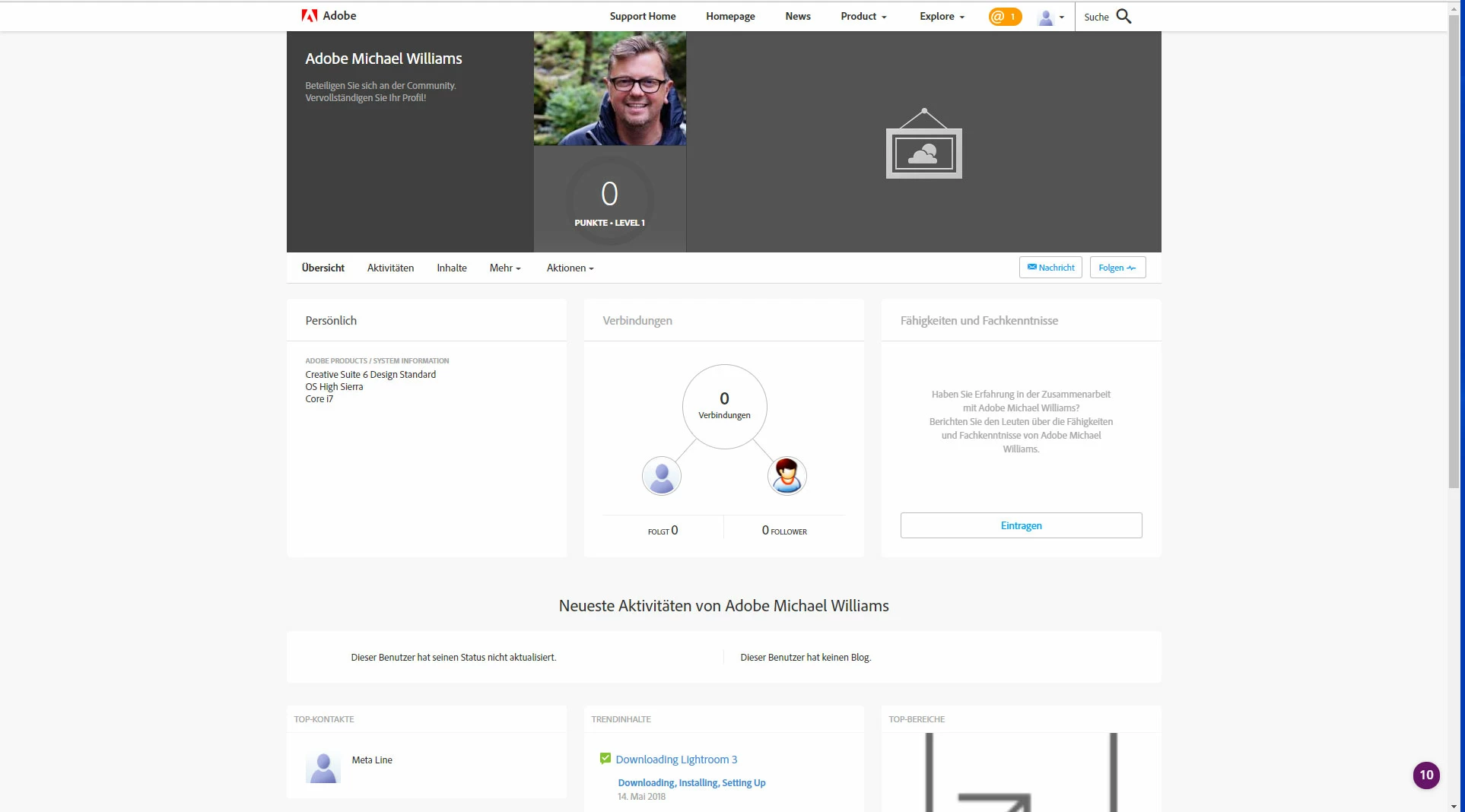This screenshot has width=1465, height=812.
Task: Switch to the Inhalte tab
Action: [452, 268]
